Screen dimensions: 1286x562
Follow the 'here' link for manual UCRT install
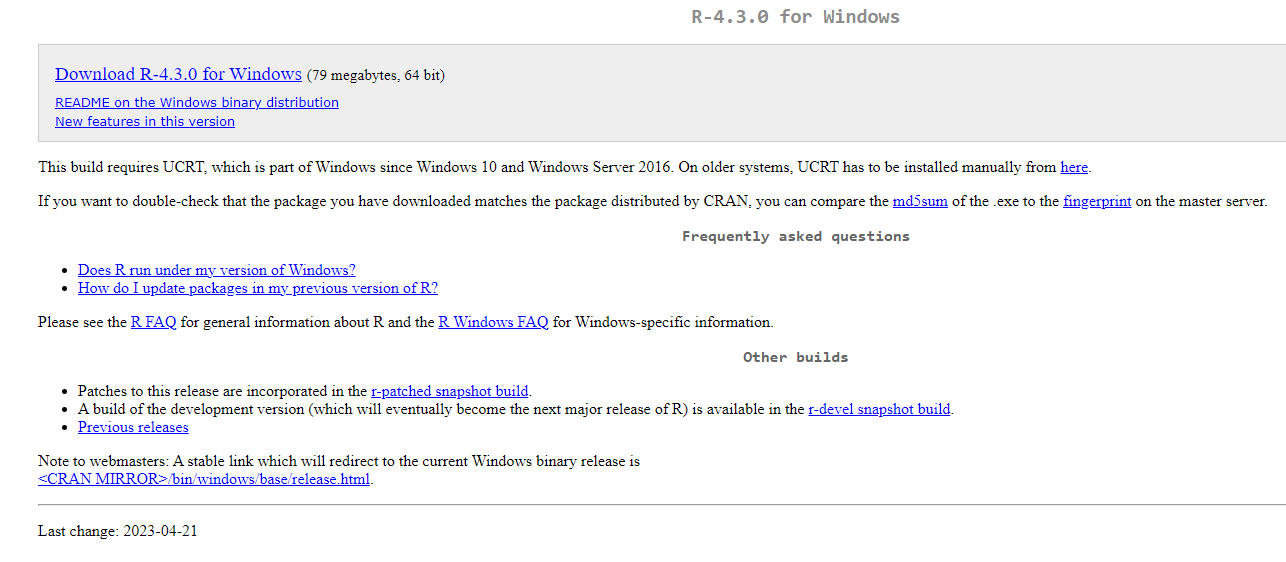1074,167
